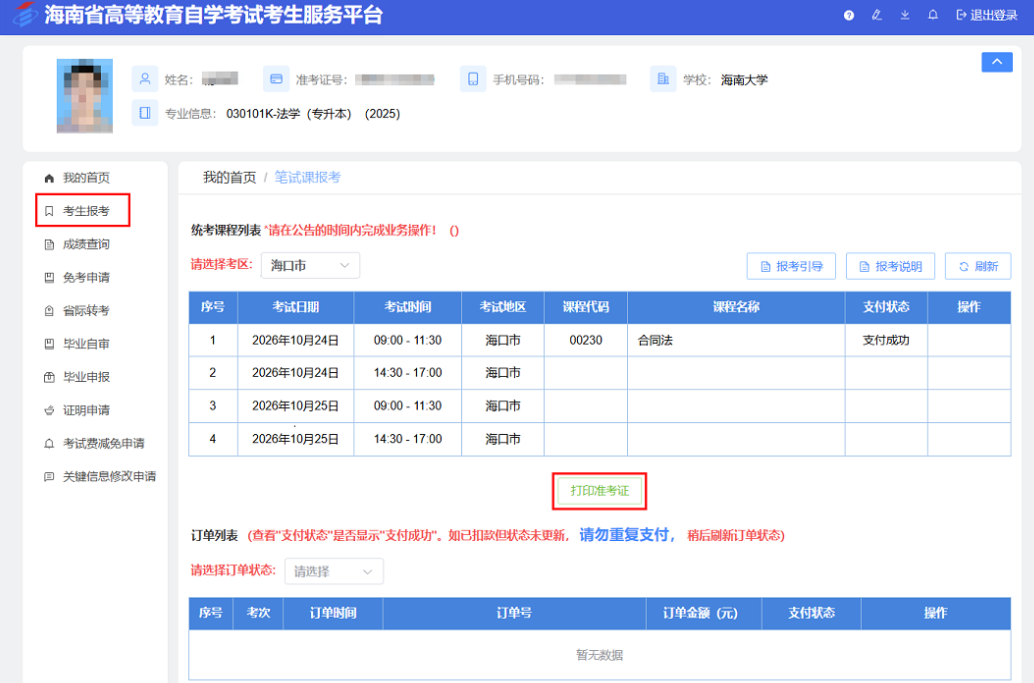Click the edit pencil icon in header
Viewport: 1034px width, 683px height.
pyautogui.click(x=876, y=15)
